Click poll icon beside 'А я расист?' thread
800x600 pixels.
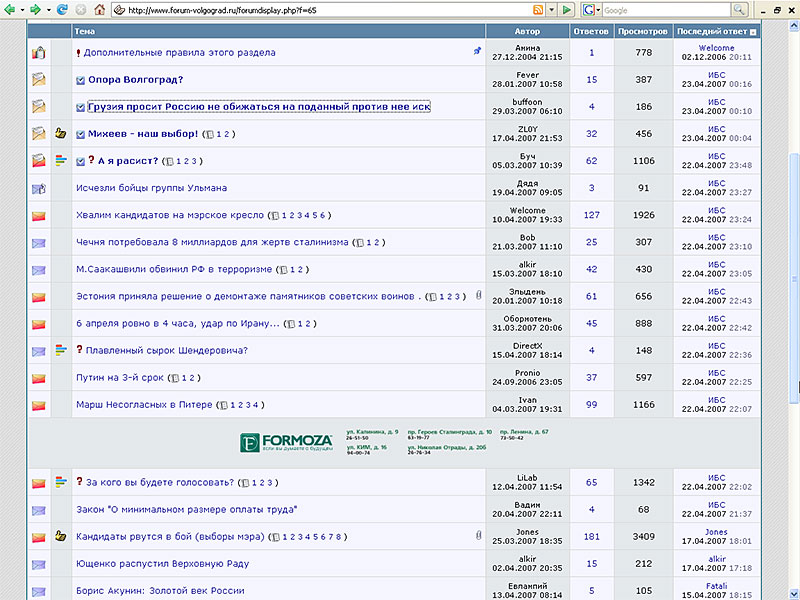tap(60, 160)
